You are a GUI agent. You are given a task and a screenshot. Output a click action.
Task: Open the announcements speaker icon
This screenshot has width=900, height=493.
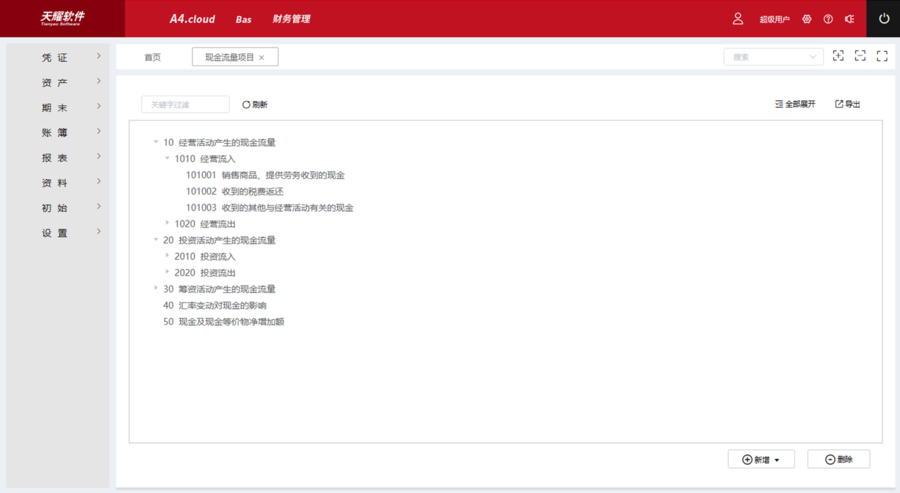pos(849,19)
